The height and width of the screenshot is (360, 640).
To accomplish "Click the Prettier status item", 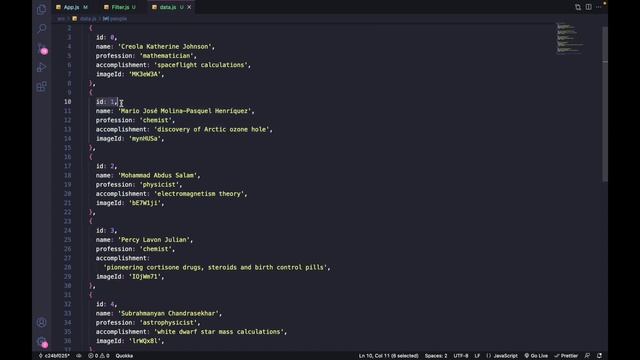I will (x=566, y=356).
